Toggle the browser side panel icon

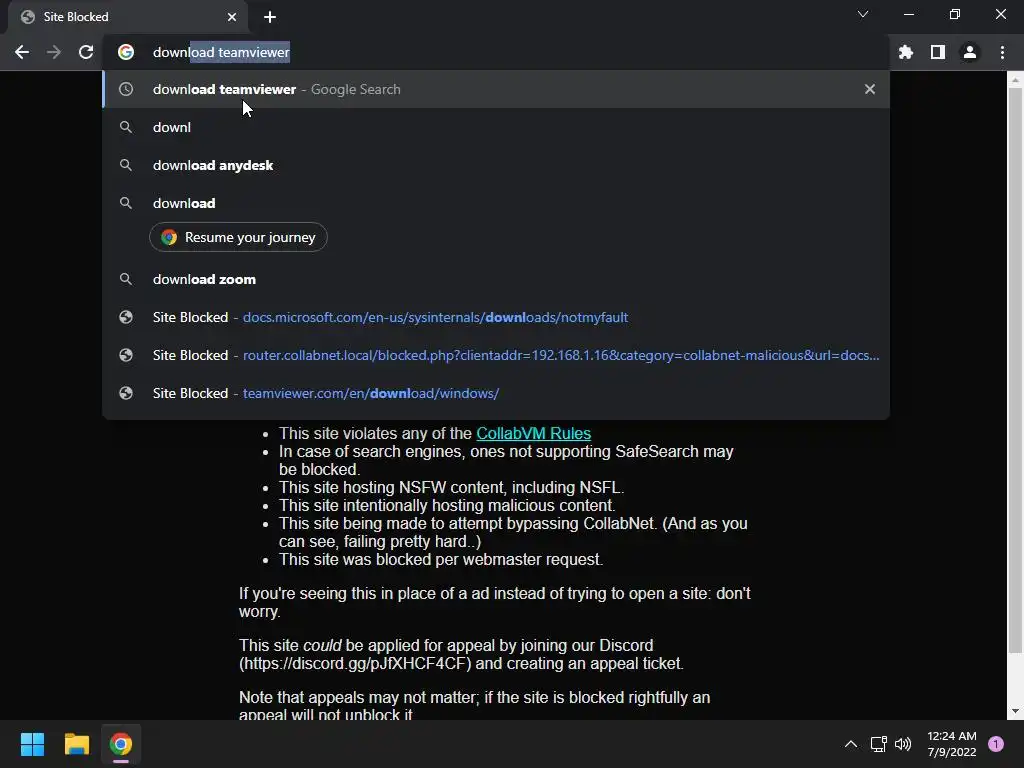point(938,52)
